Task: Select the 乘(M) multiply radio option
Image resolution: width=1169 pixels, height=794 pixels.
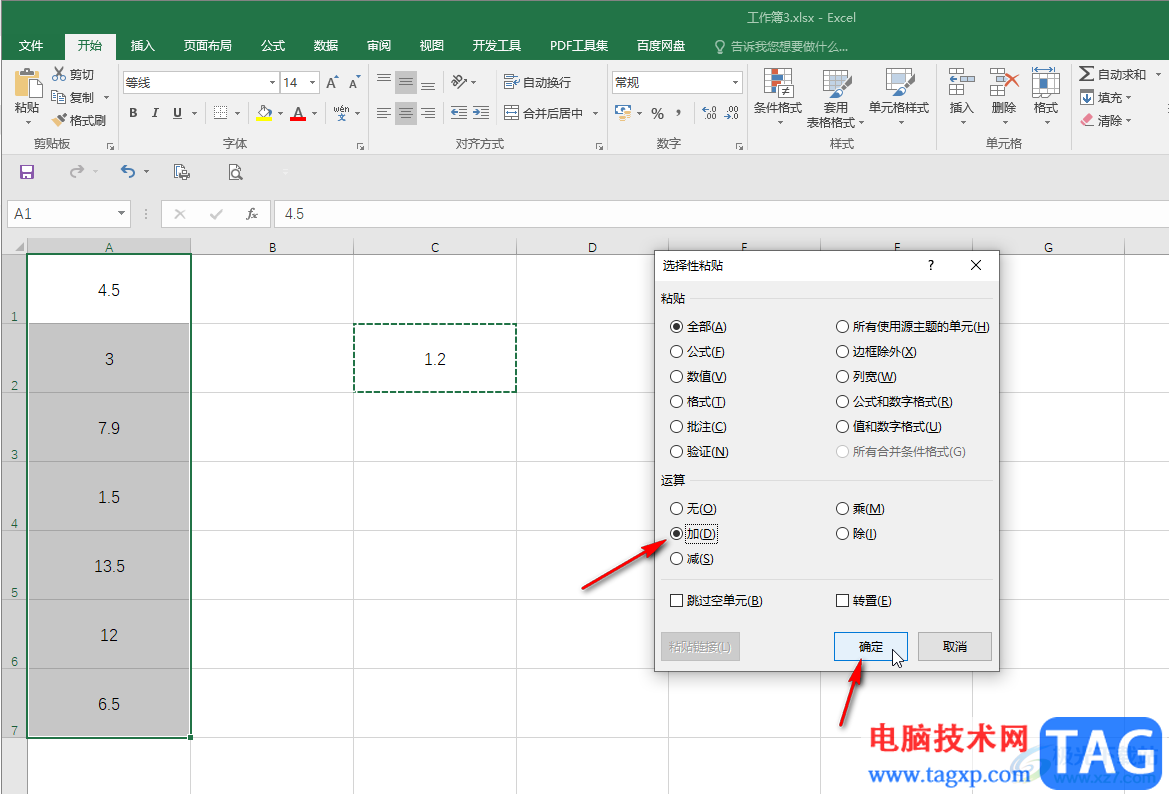Action: [843, 509]
